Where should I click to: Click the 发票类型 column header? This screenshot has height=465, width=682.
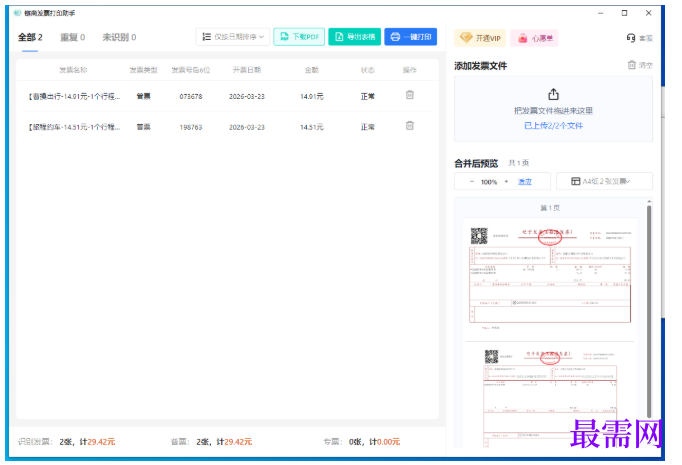(143, 70)
